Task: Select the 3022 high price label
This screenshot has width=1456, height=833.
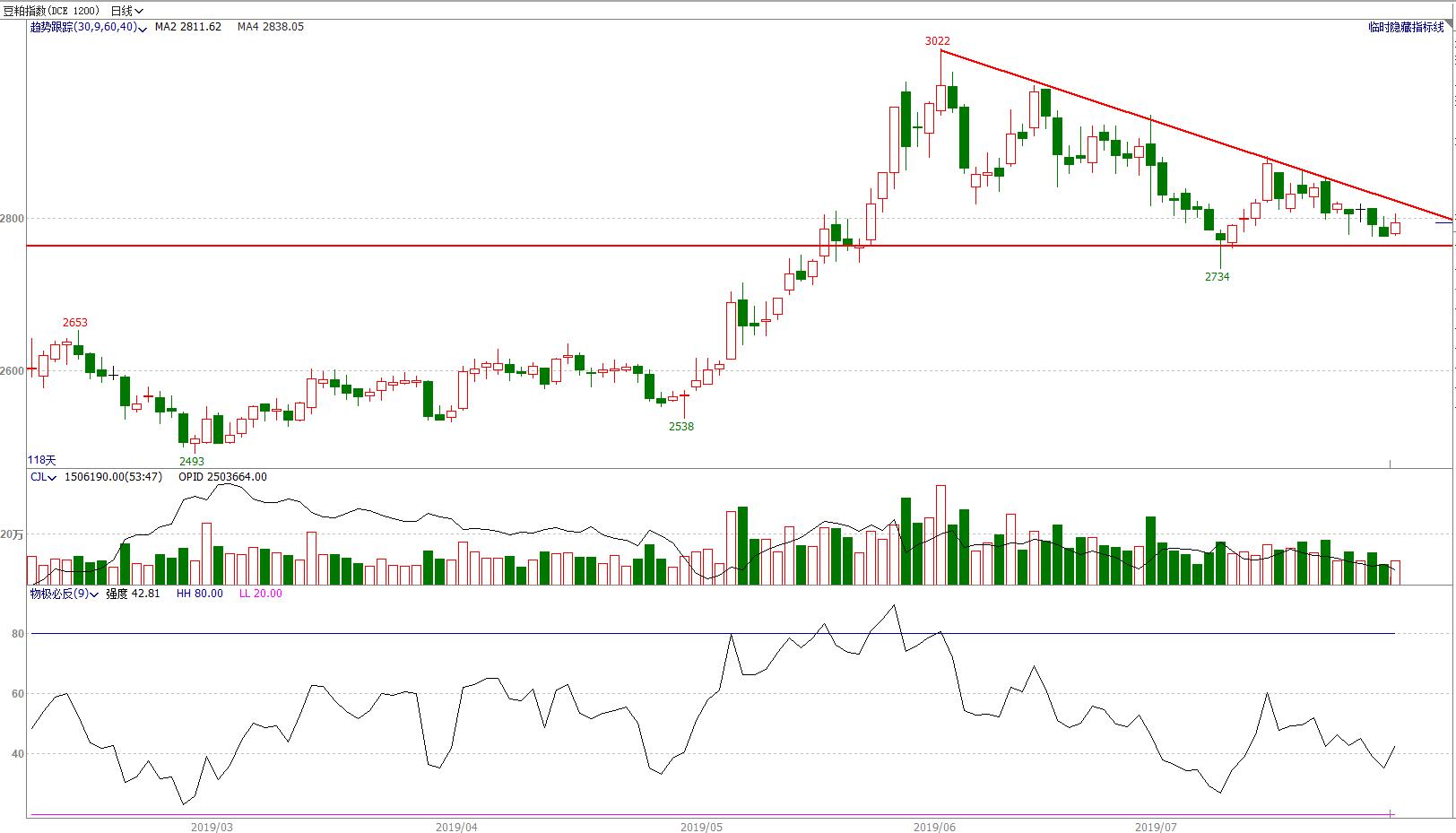Action: coord(938,41)
